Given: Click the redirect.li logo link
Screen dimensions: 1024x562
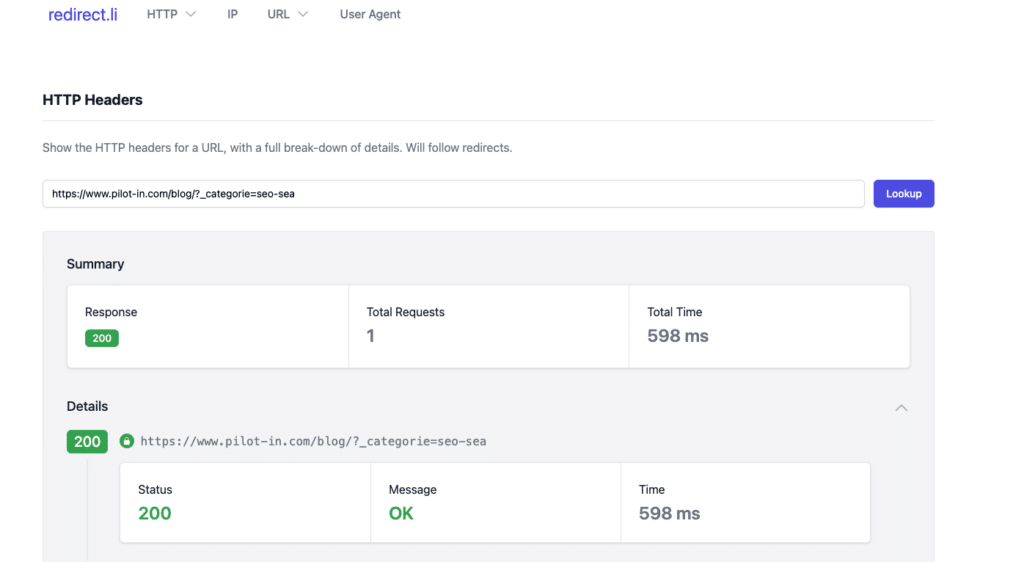Looking at the screenshot, I should click(83, 14).
